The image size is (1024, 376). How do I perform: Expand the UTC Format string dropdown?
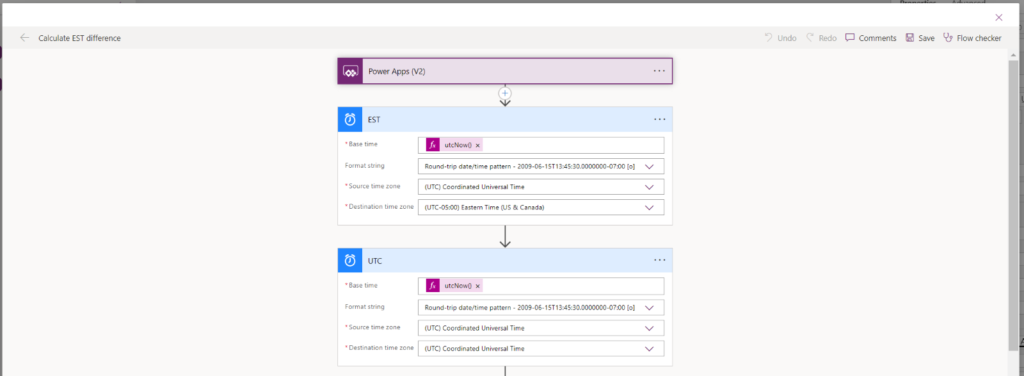[x=649, y=307]
